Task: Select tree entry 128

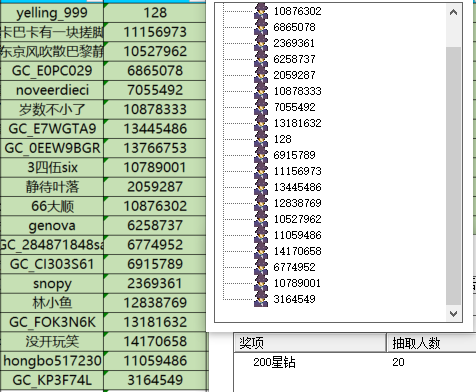Action: point(282,139)
